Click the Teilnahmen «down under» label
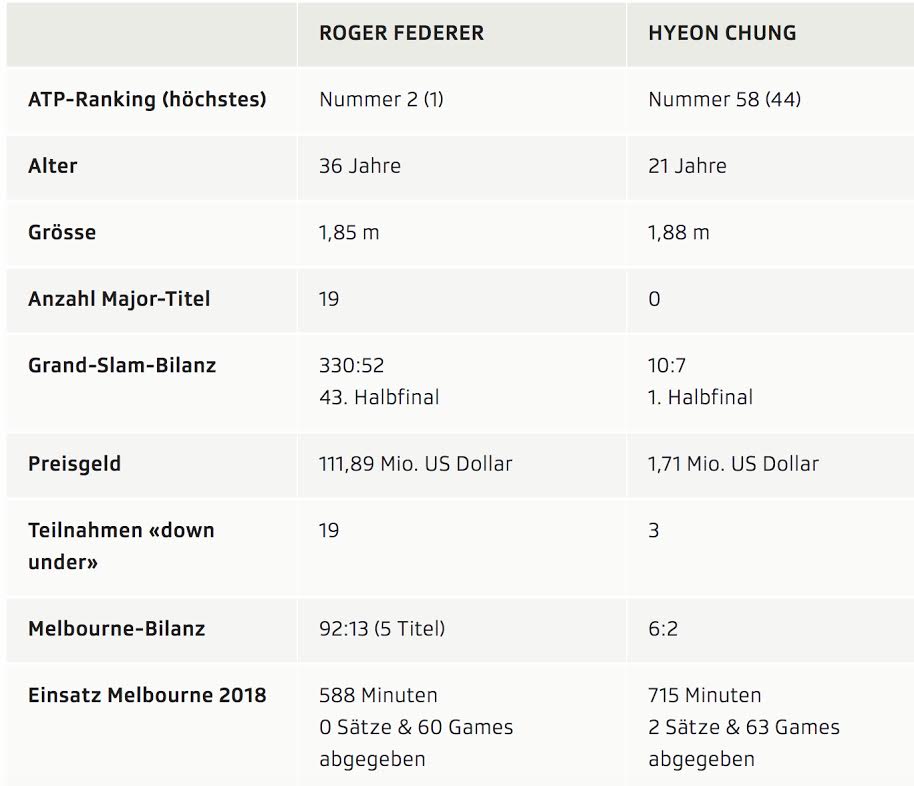914x786 pixels. pyautogui.click(x=121, y=546)
